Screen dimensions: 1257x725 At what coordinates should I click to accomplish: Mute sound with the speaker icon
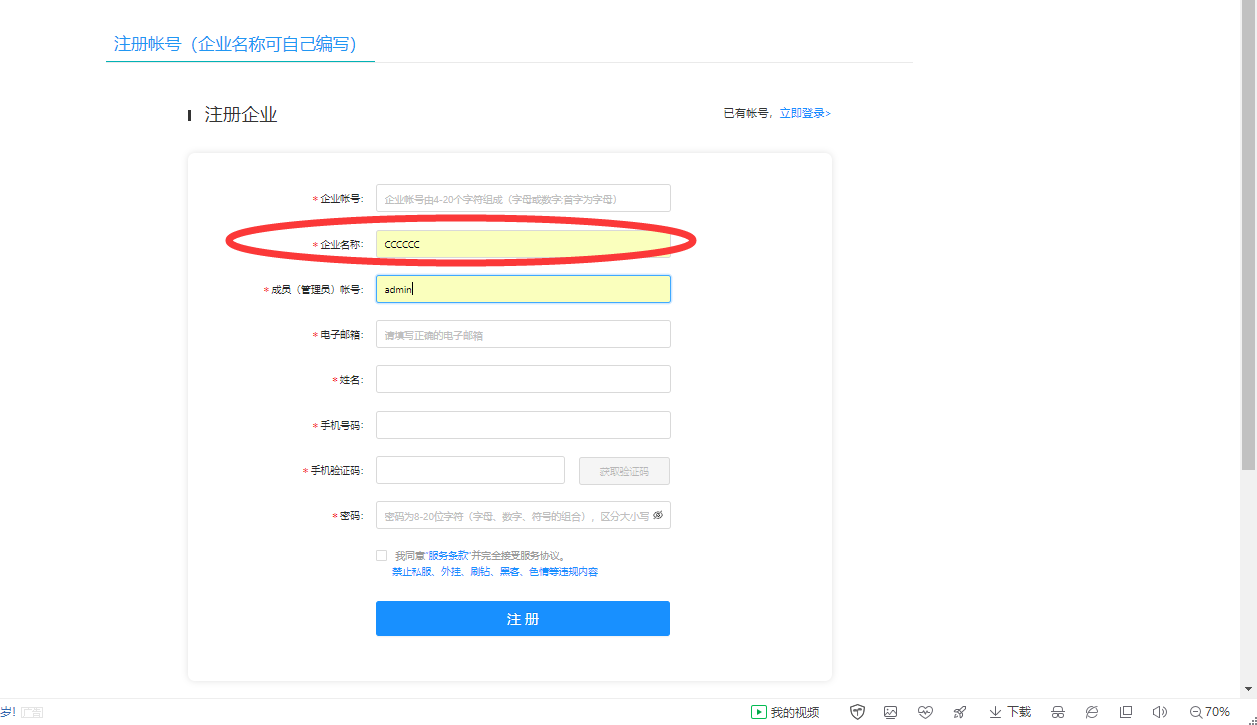click(x=1160, y=712)
